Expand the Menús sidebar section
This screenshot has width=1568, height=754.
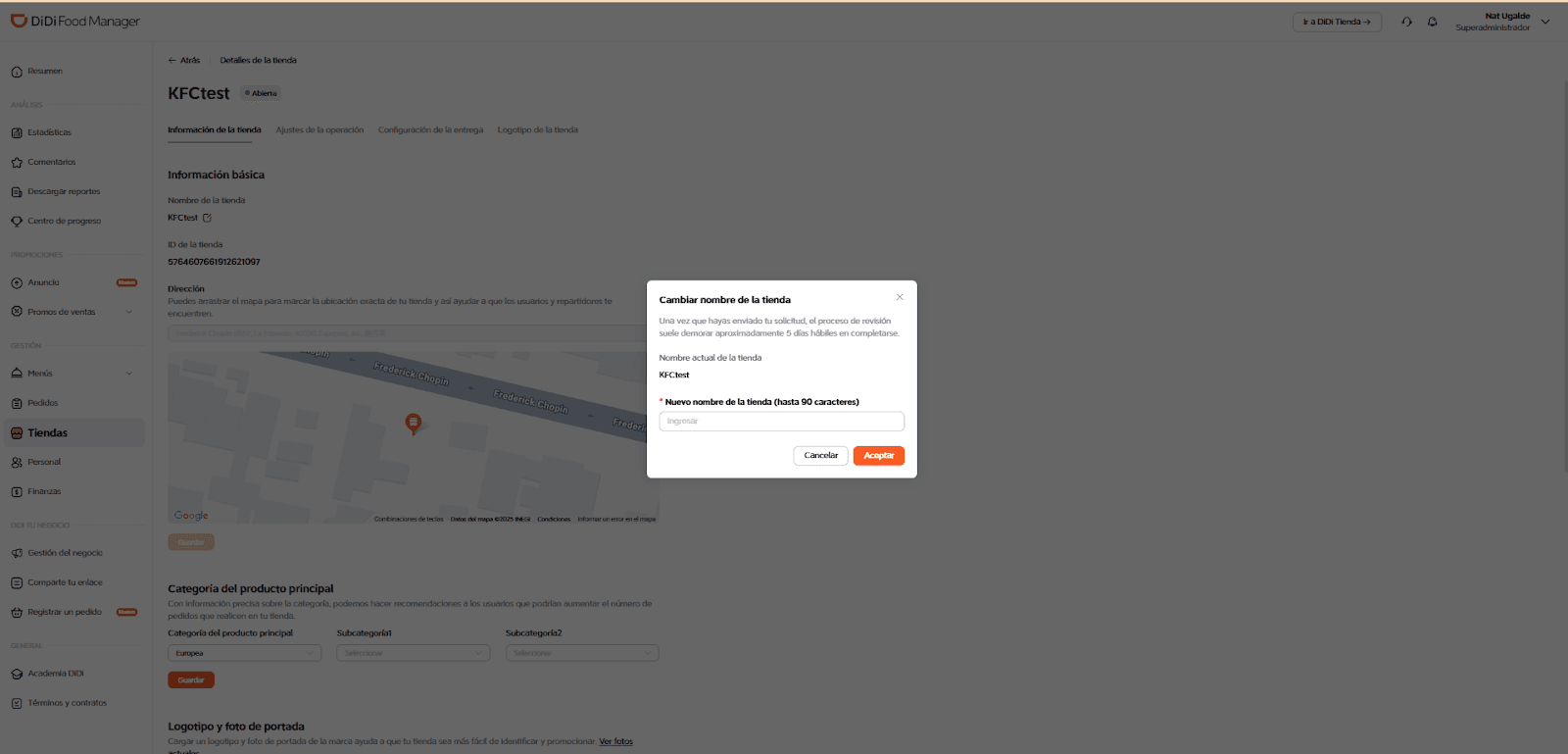(x=128, y=374)
